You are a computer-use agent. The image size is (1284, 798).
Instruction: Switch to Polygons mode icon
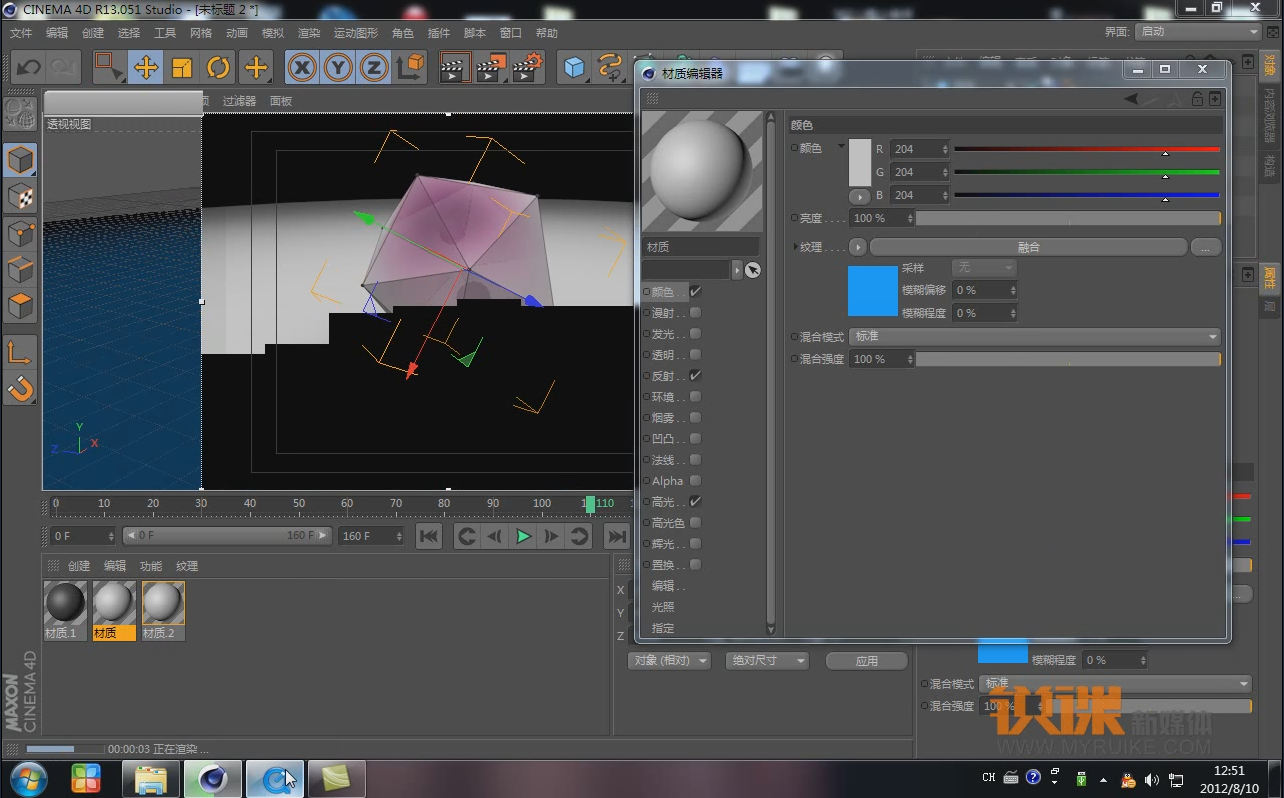point(21,305)
